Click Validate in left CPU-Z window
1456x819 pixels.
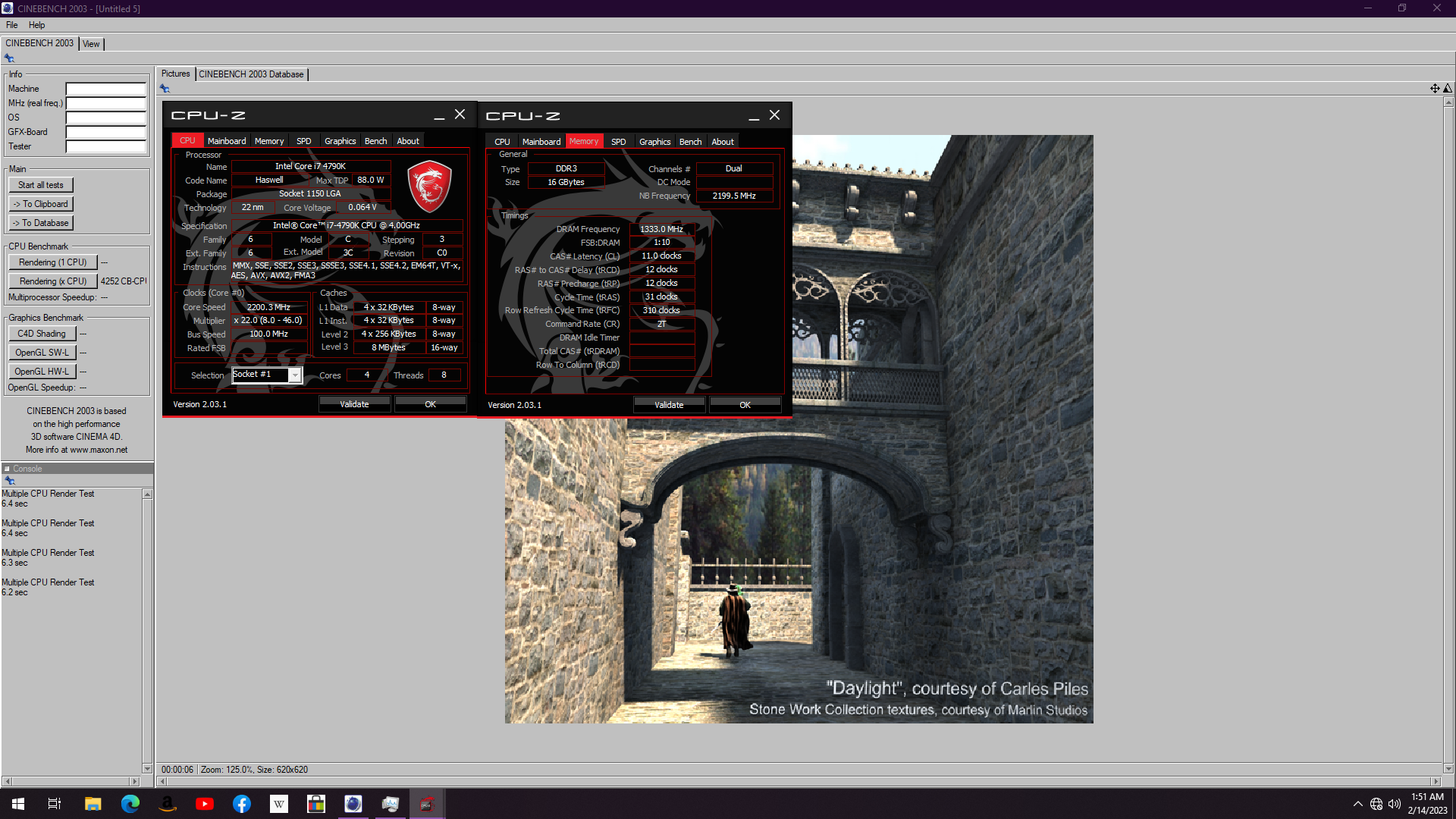coord(354,404)
